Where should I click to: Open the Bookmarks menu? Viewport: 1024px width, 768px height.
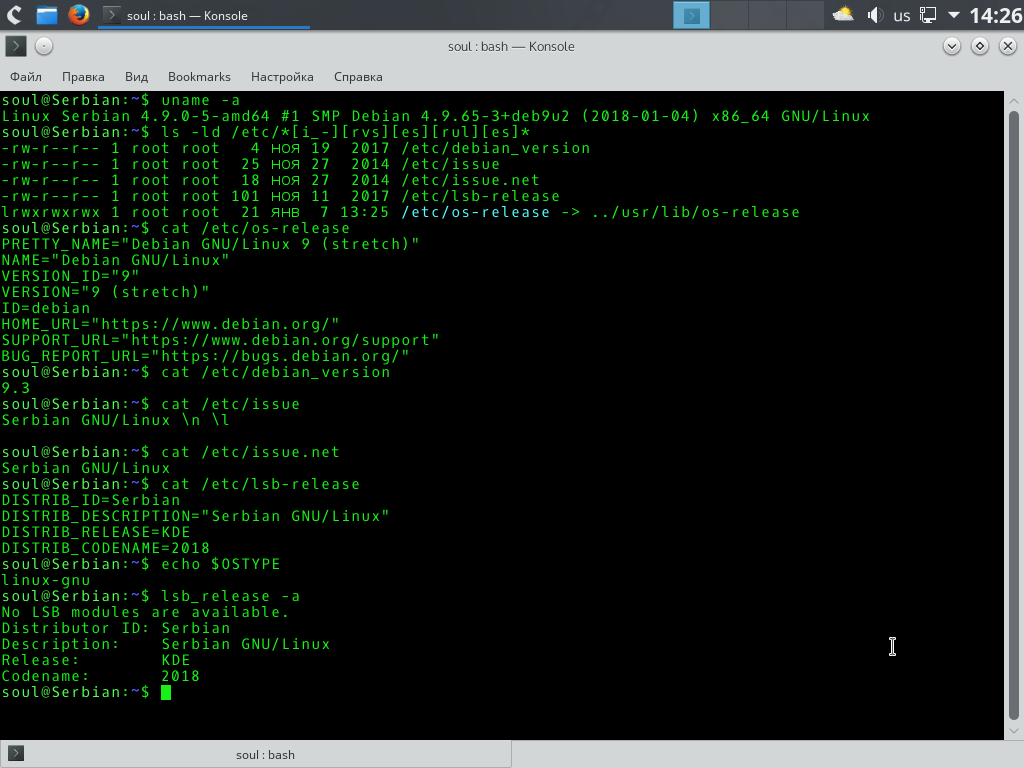click(199, 77)
